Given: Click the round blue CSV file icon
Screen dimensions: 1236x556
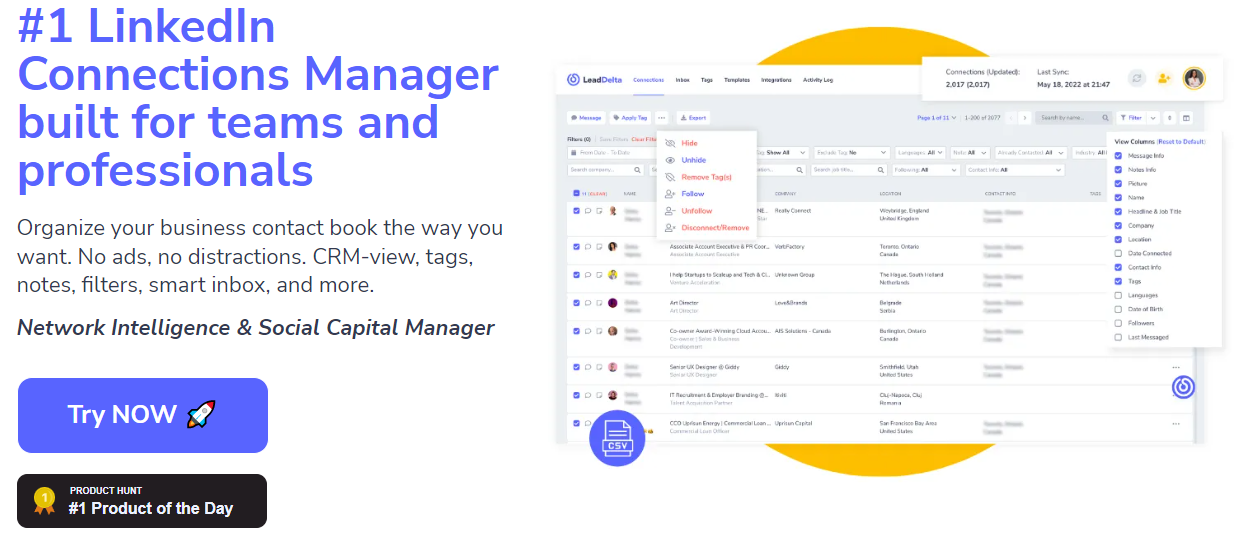Looking at the screenshot, I should [x=617, y=438].
